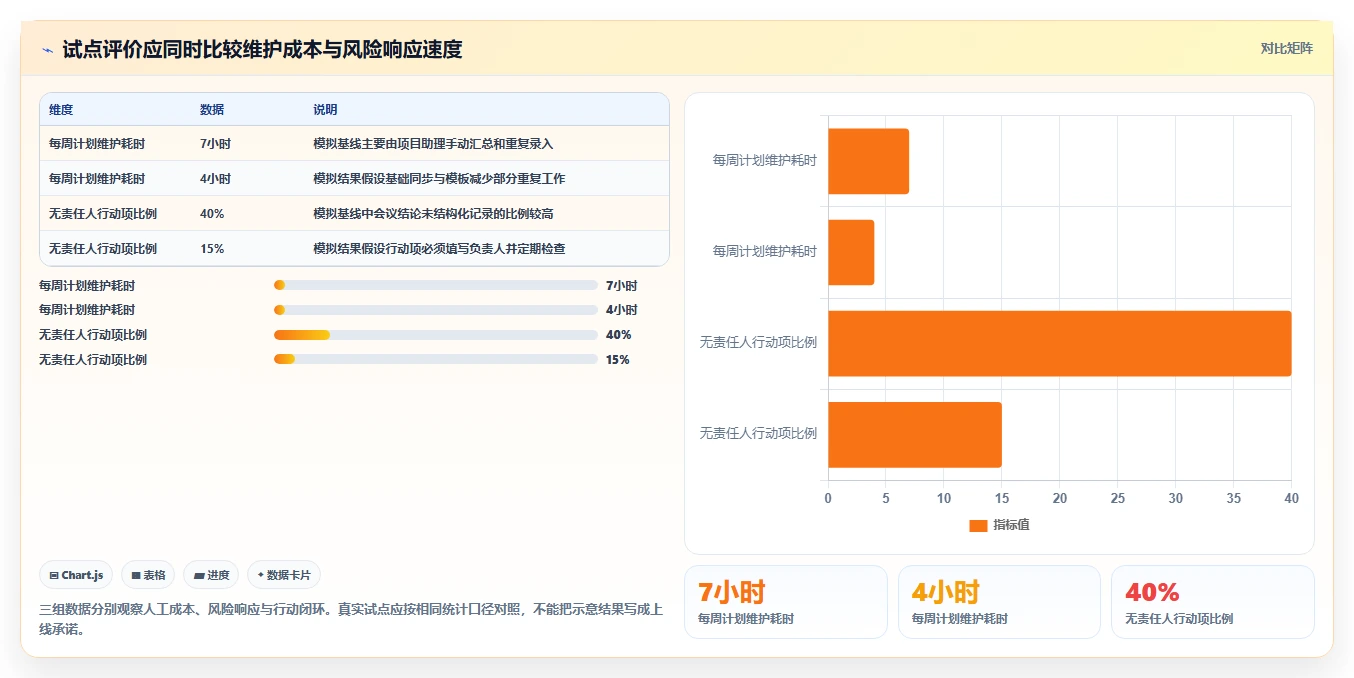Click the chart bar reaching value 15
The height and width of the screenshot is (678, 1354).
tap(914, 434)
